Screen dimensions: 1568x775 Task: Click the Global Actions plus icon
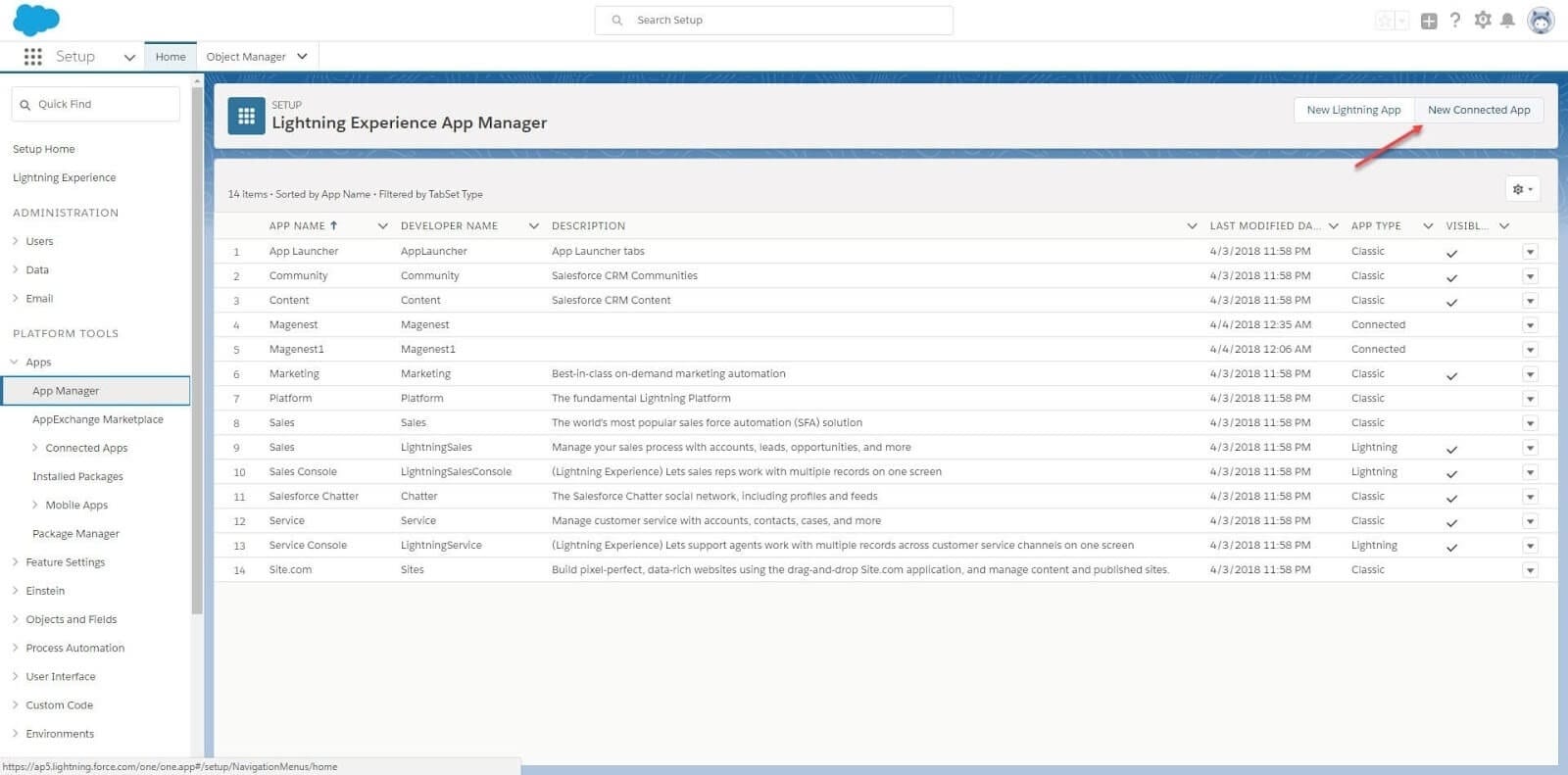[1429, 21]
